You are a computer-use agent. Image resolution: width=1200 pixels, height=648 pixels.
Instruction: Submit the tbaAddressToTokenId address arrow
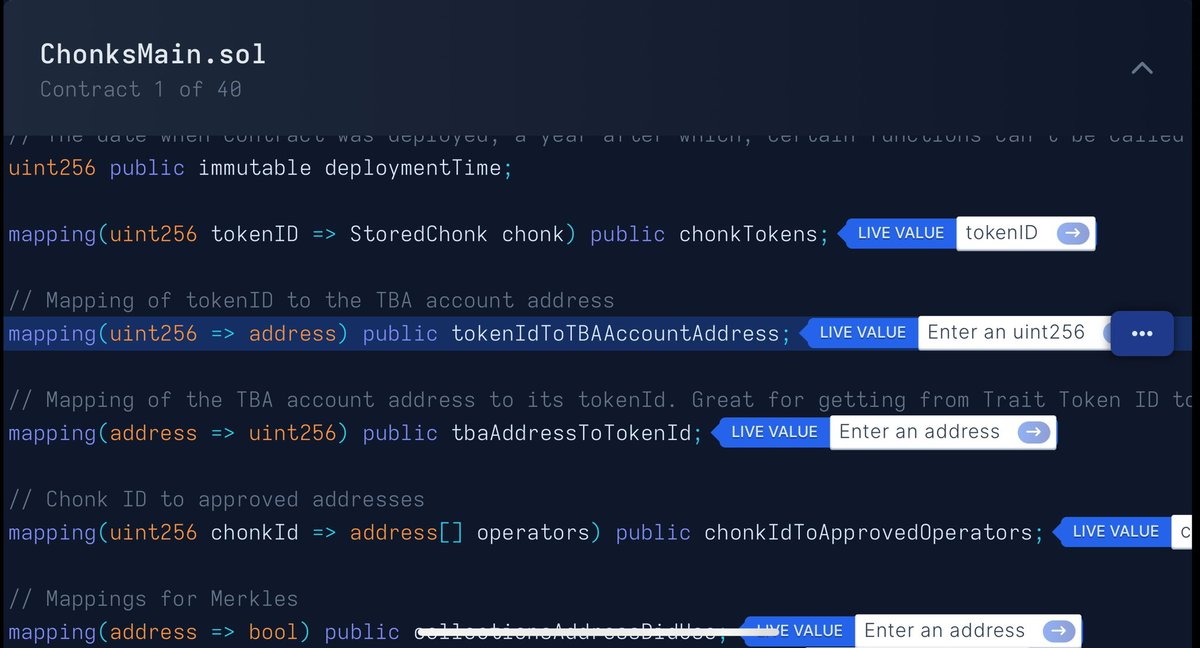click(x=1033, y=432)
